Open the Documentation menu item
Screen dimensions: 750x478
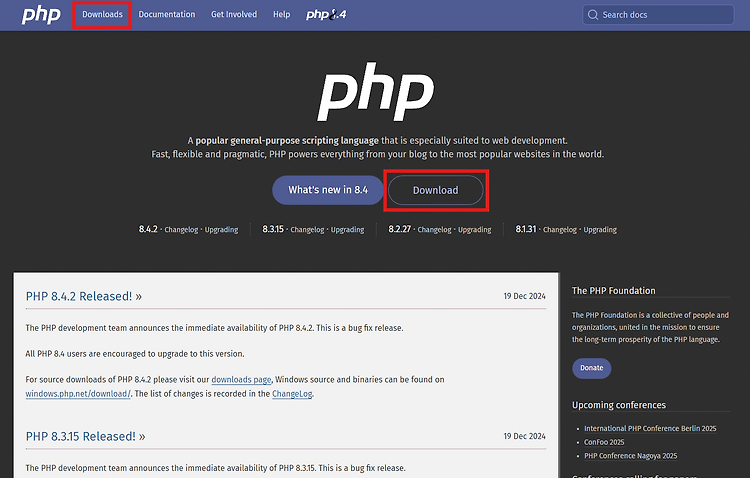(x=167, y=14)
